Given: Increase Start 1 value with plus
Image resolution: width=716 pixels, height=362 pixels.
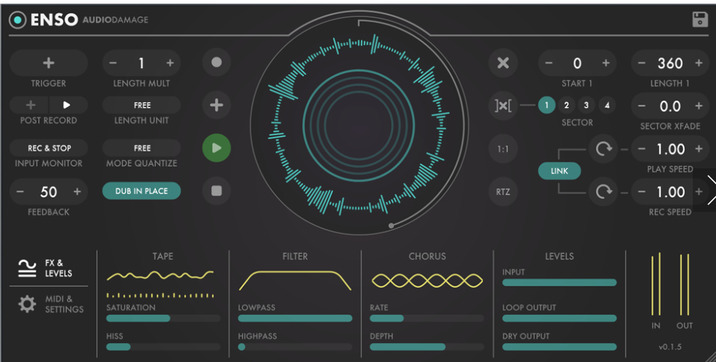Looking at the screenshot, I should tap(606, 63).
